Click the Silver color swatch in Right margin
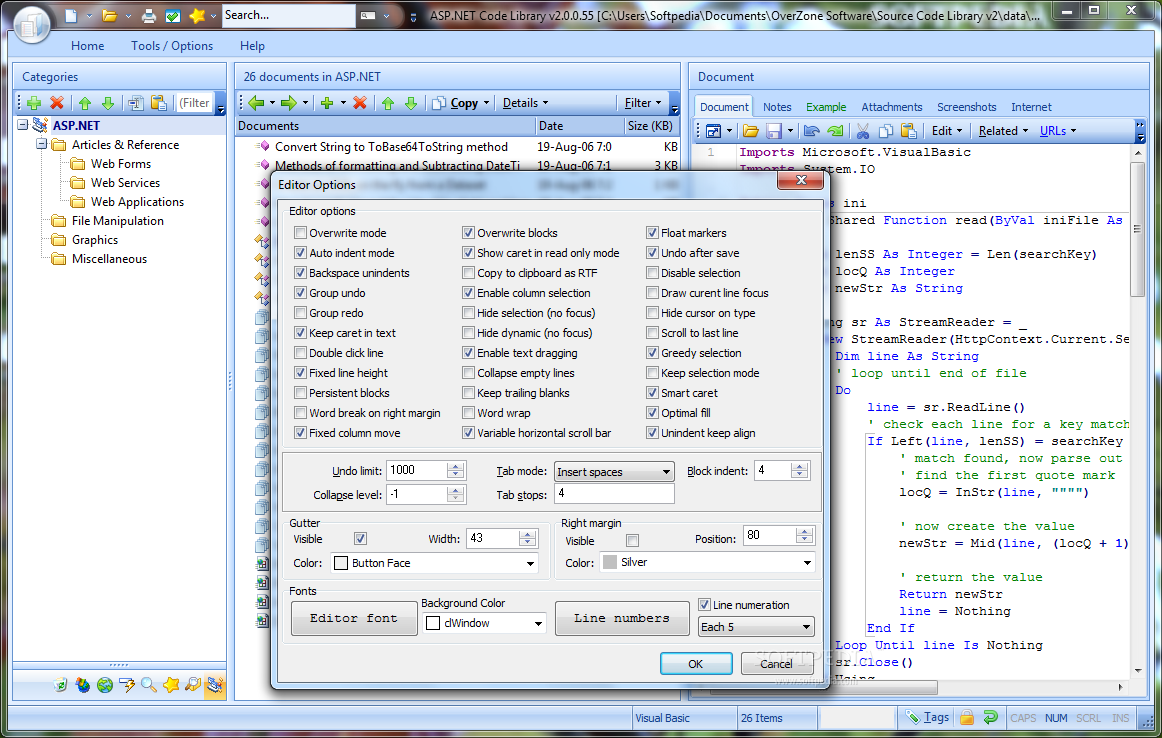 pyautogui.click(x=609, y=562)
